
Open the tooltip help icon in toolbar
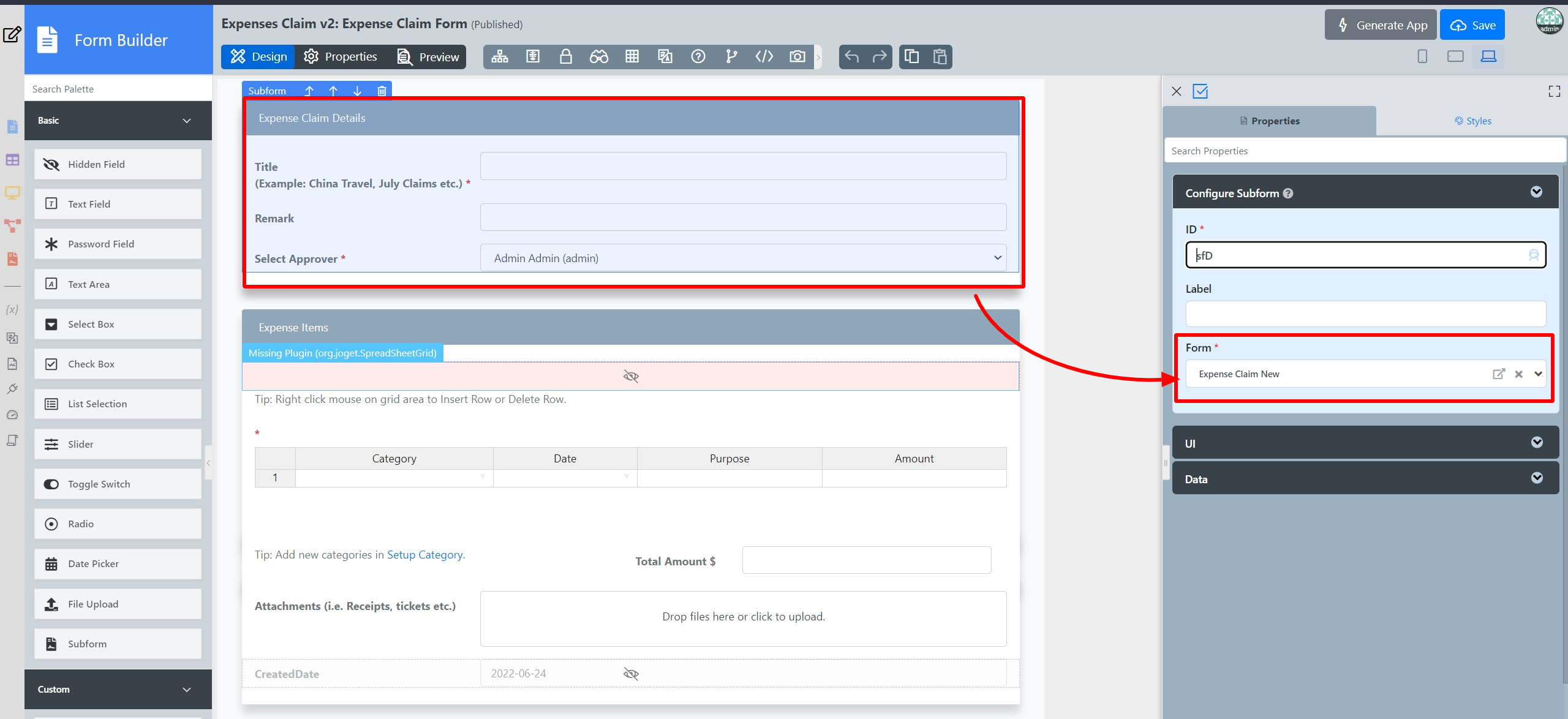[x=698, y=57]
